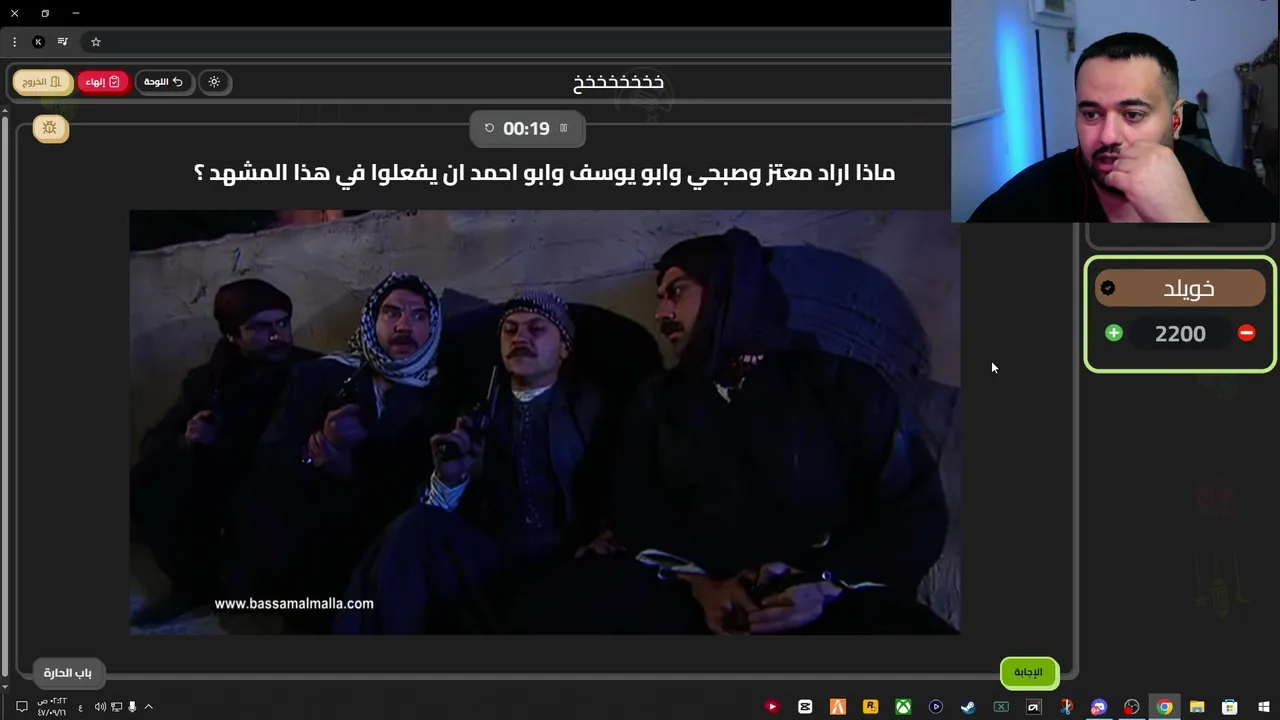Expand the hidden tray icons chevron
Viewport: 1280px width, 720px height.
tap(149, 707)
